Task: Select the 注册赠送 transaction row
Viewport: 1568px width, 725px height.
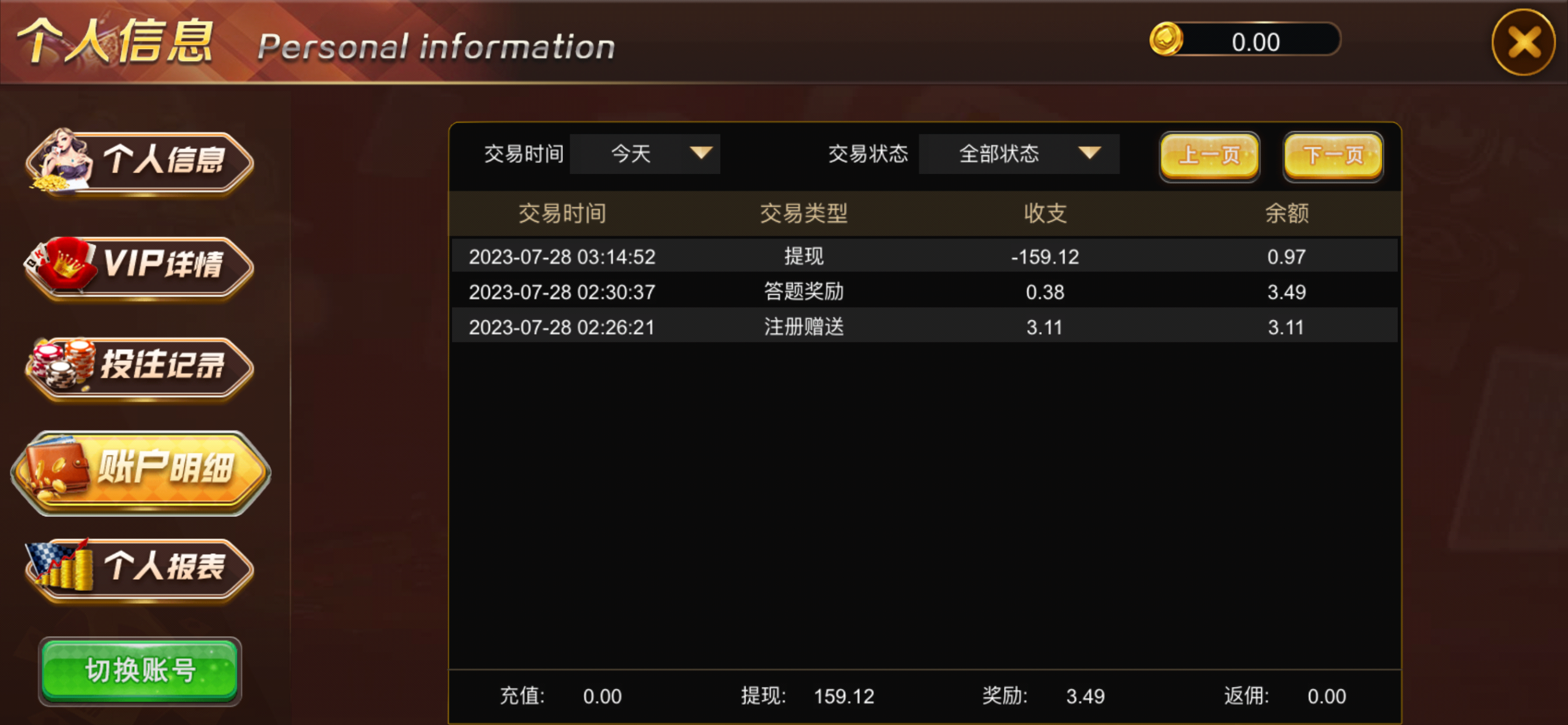Action: click(x=925, y=327)
